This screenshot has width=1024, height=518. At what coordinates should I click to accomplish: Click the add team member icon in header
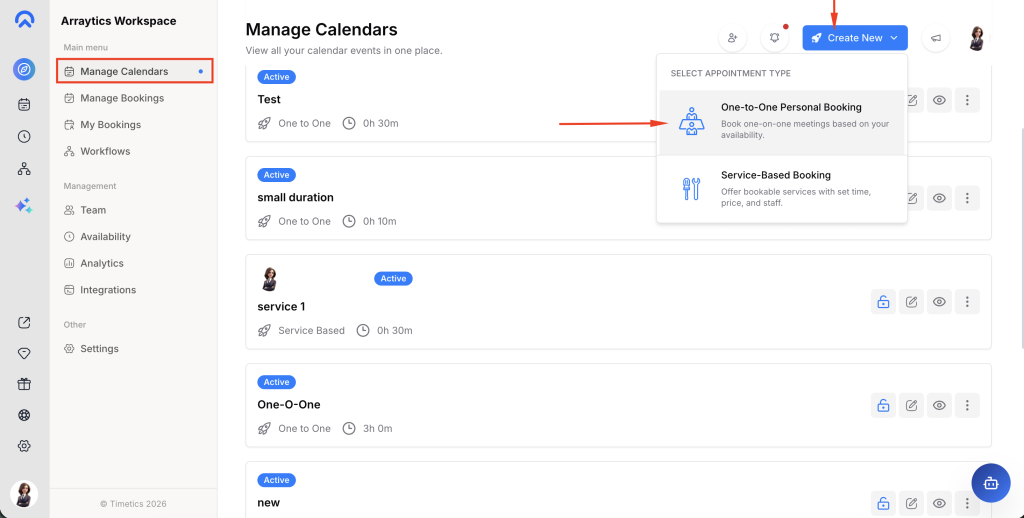pyautogui.click(x=733, y=38)
